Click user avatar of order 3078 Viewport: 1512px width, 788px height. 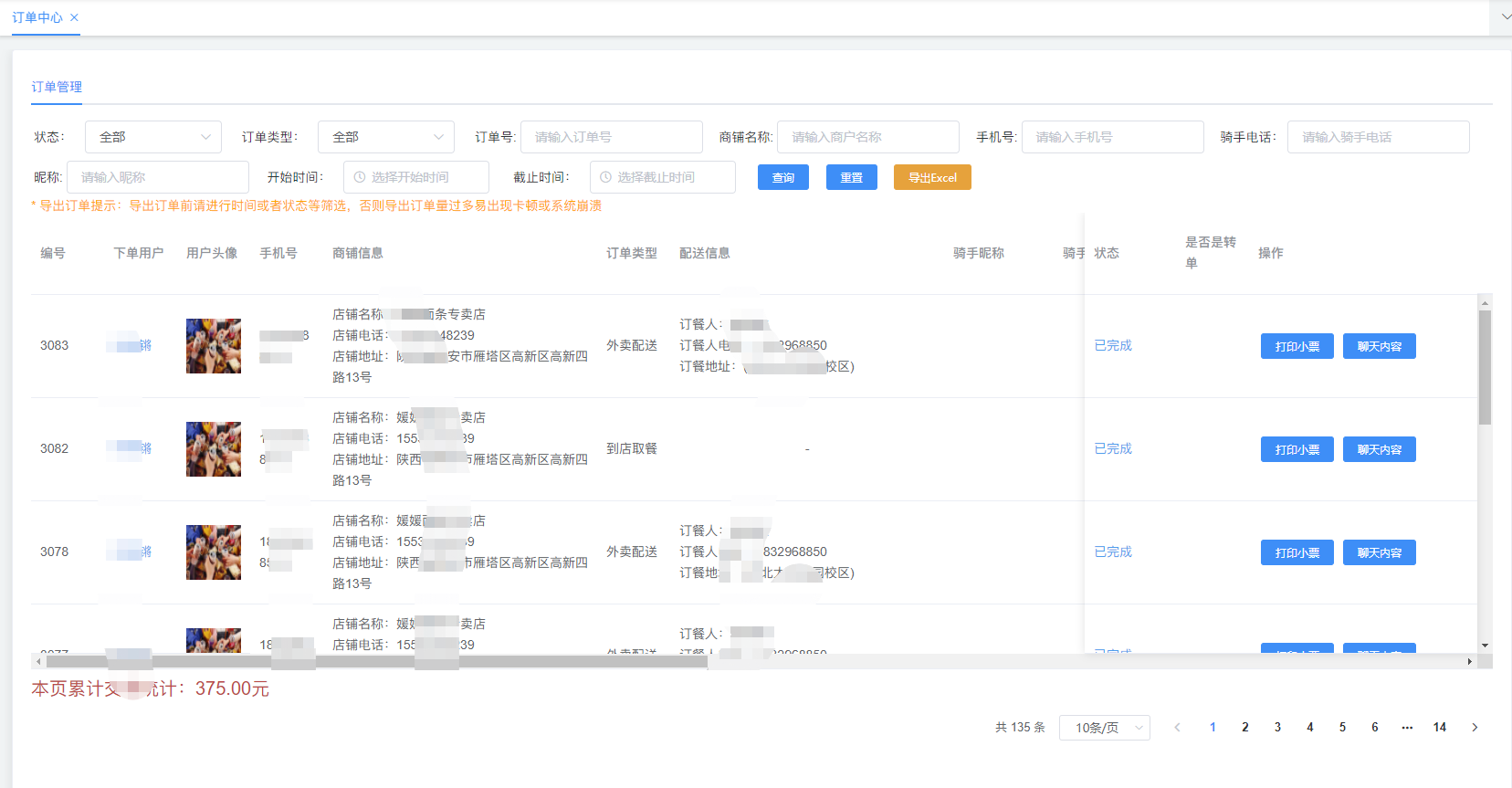[x=214, y=552]
